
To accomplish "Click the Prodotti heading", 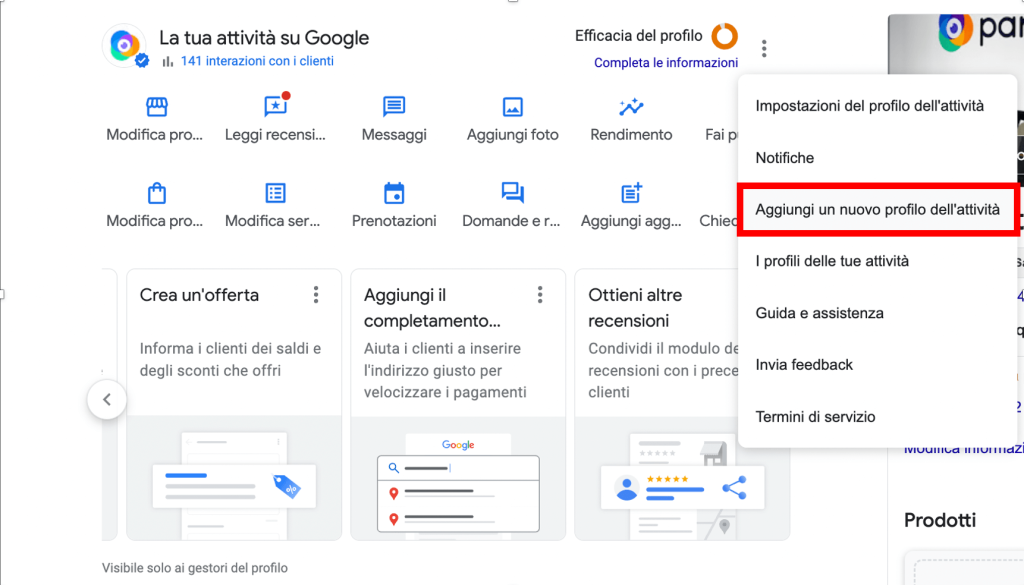I will (x=940, y=520).
